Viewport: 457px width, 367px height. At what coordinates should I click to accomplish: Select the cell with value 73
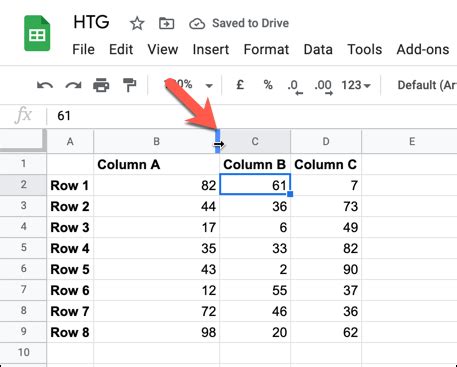coord(326,206)
